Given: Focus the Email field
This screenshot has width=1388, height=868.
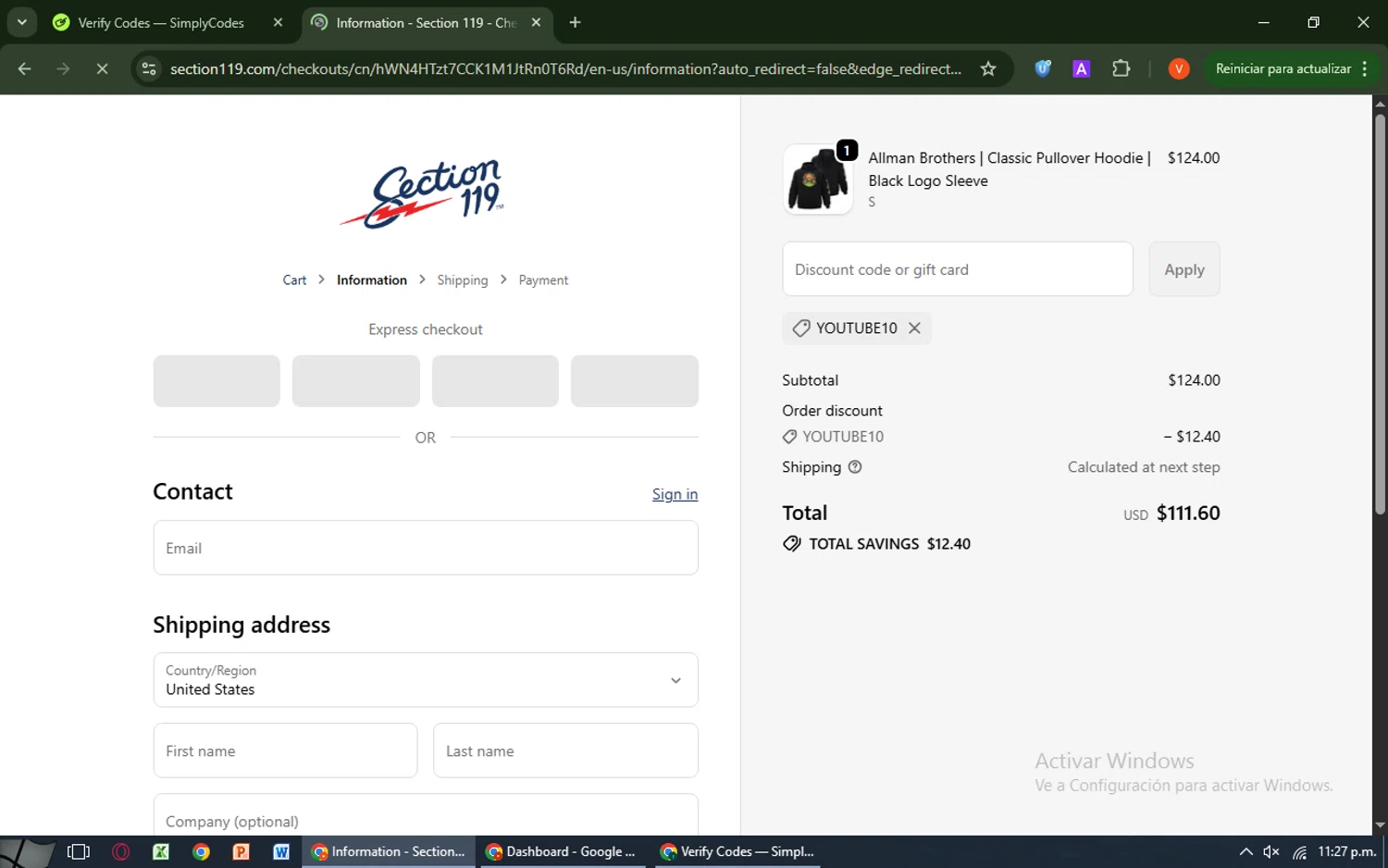Looking at the screenshot, I should (426, 548).
